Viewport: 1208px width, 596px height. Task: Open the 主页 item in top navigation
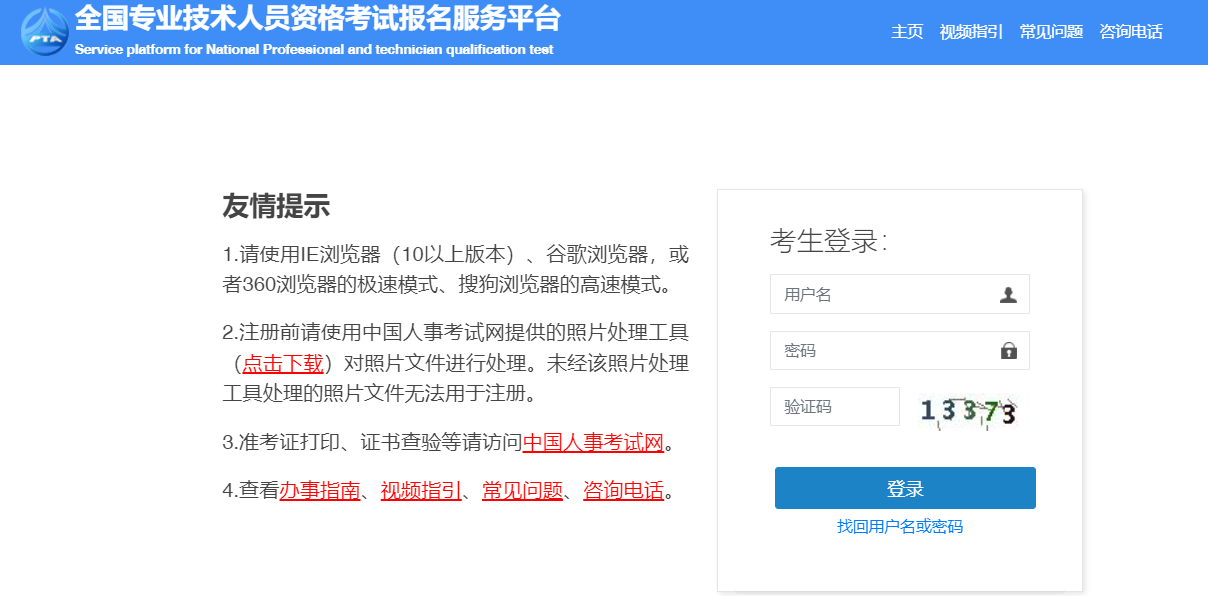[x=906, y=32]
